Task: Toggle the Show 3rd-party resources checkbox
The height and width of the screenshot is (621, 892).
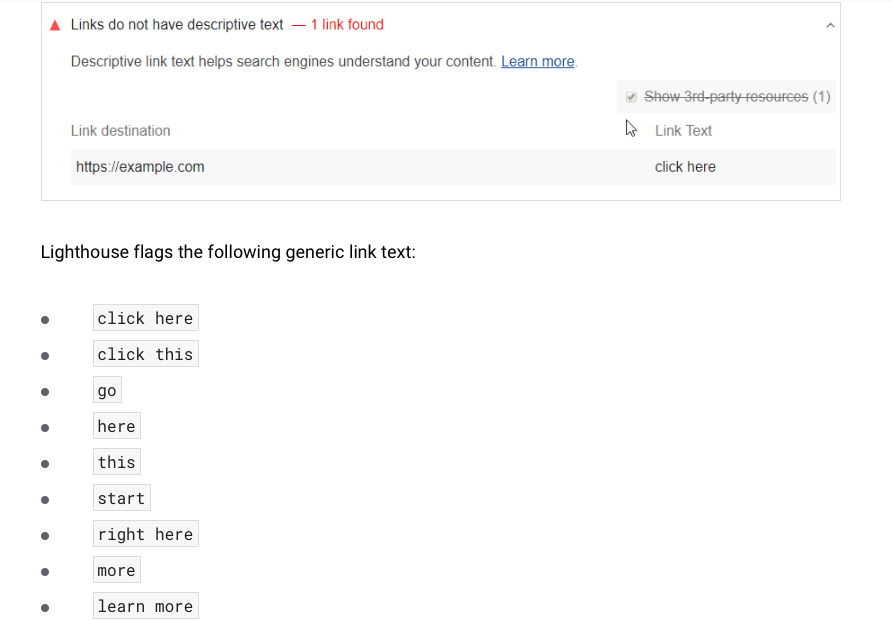Action: point(631,97)
